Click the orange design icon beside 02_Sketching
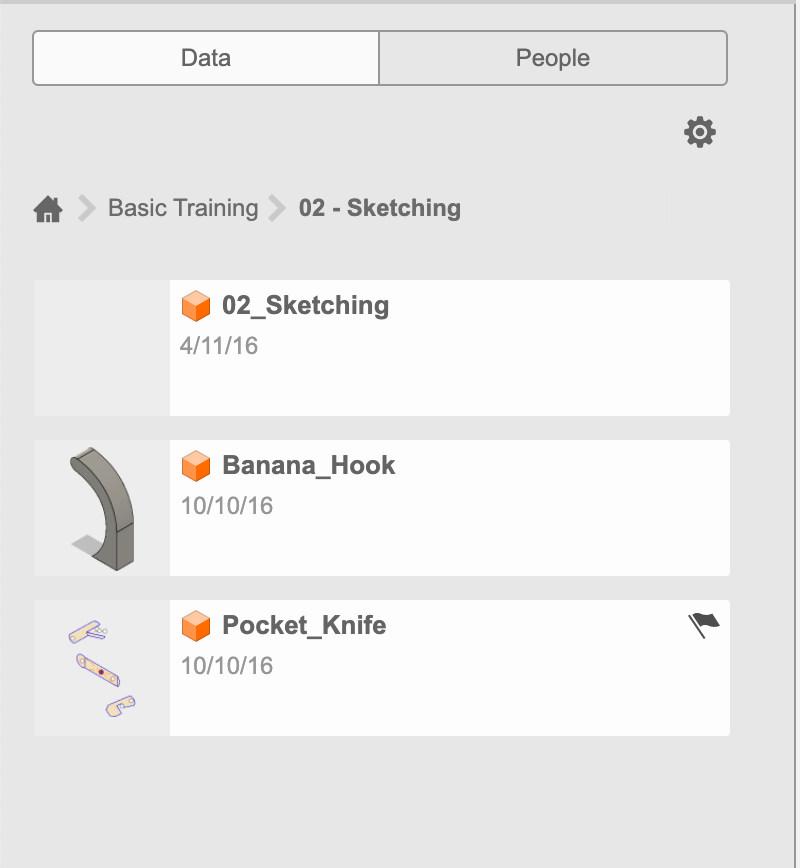 tap(196, 306)
